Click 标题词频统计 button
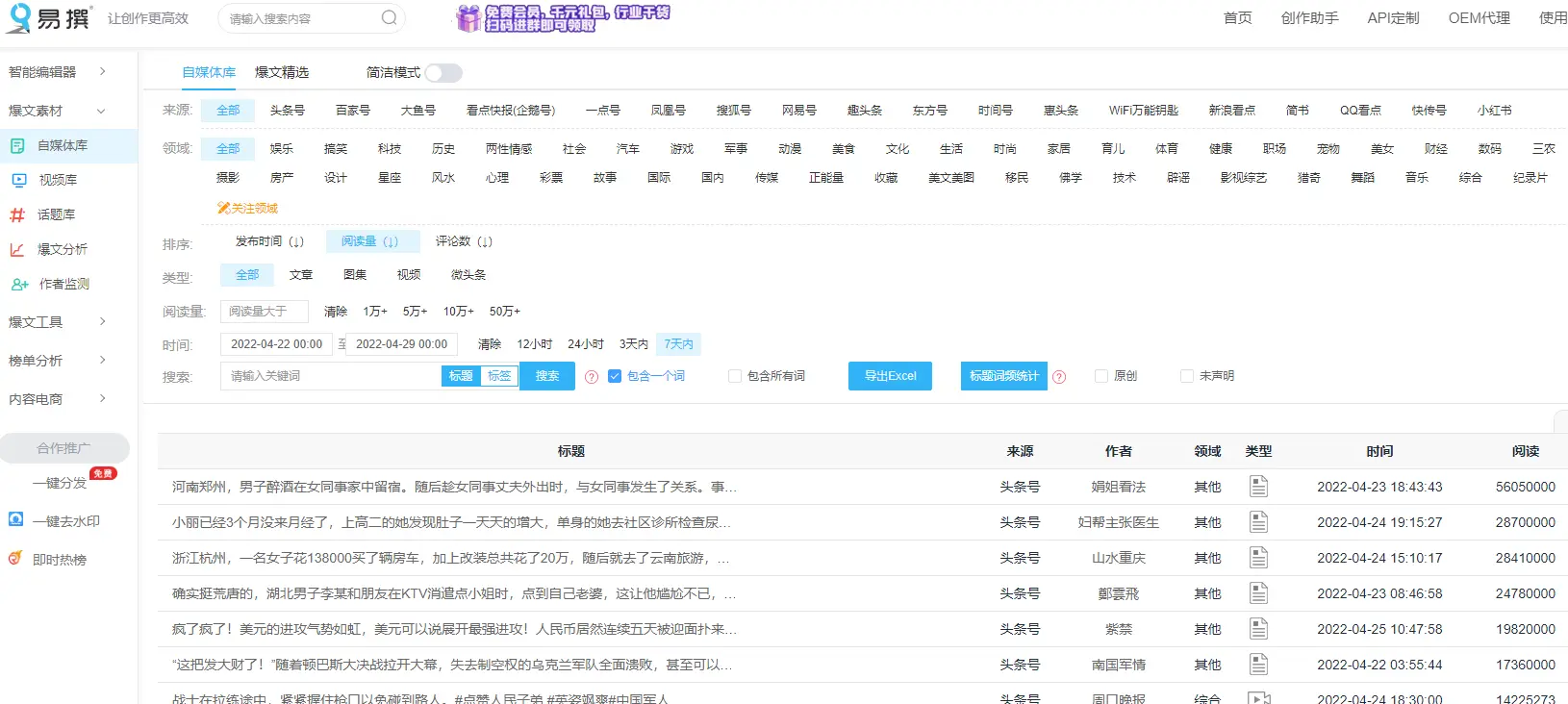This screenshot has width=1568, height=704. point(1004,376)
